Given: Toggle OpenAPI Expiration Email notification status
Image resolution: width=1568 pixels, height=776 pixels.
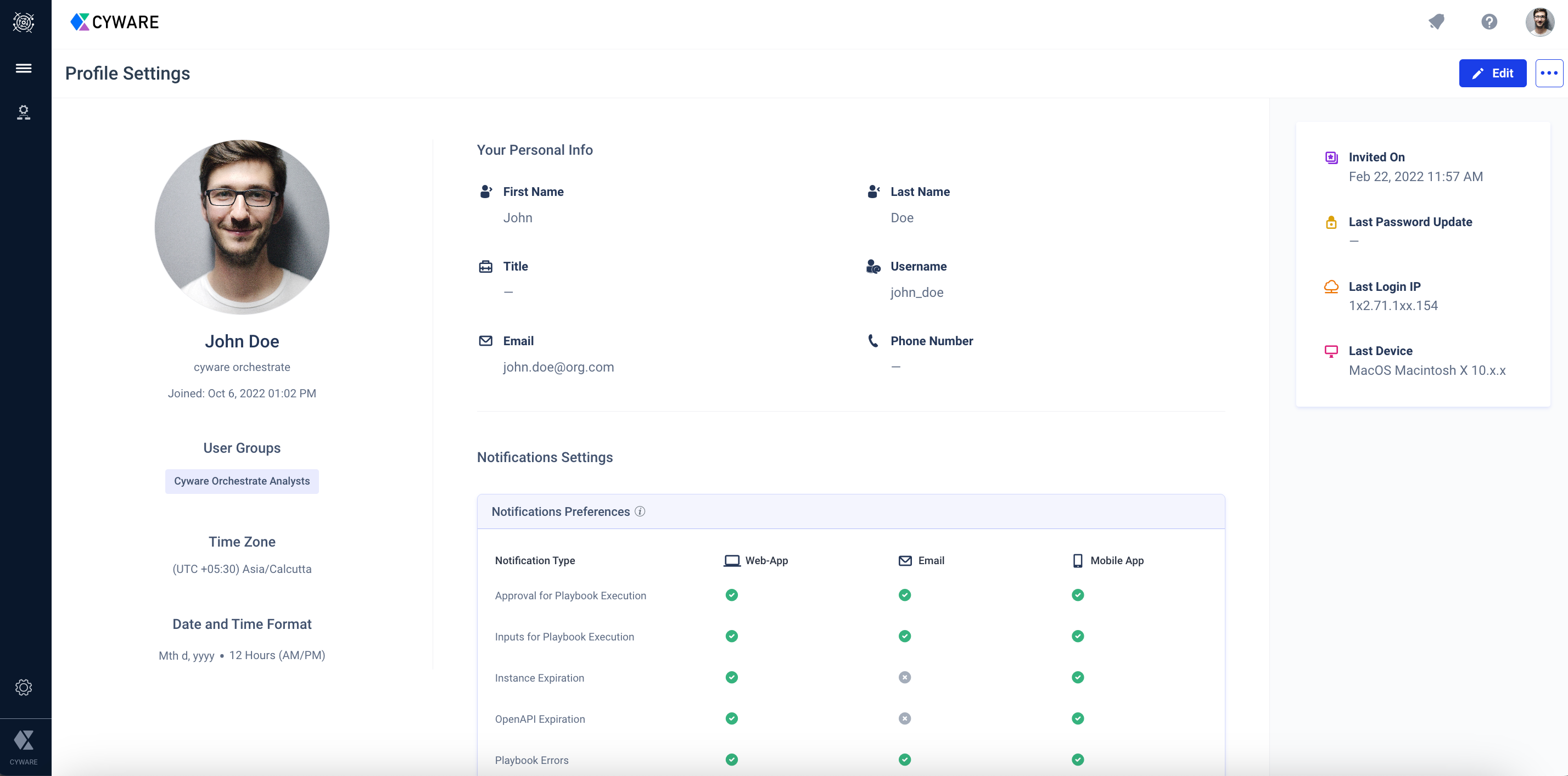Looking at the screenshot, I should pyautogui.click(x=905, y=719).
